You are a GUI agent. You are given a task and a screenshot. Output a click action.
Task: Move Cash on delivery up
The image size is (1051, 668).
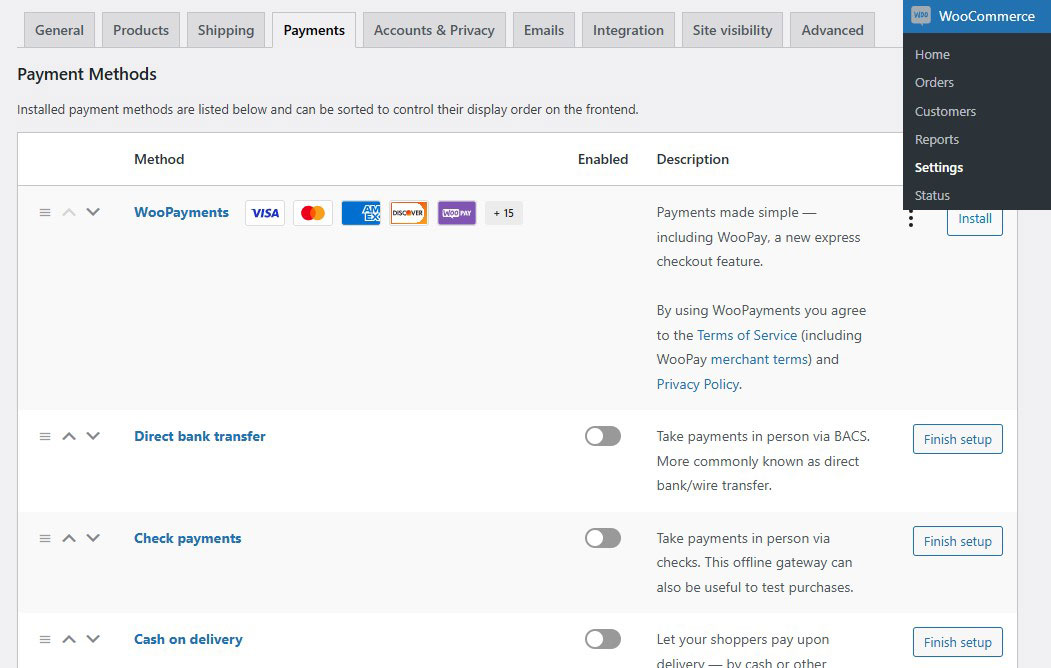pos(69,639)
